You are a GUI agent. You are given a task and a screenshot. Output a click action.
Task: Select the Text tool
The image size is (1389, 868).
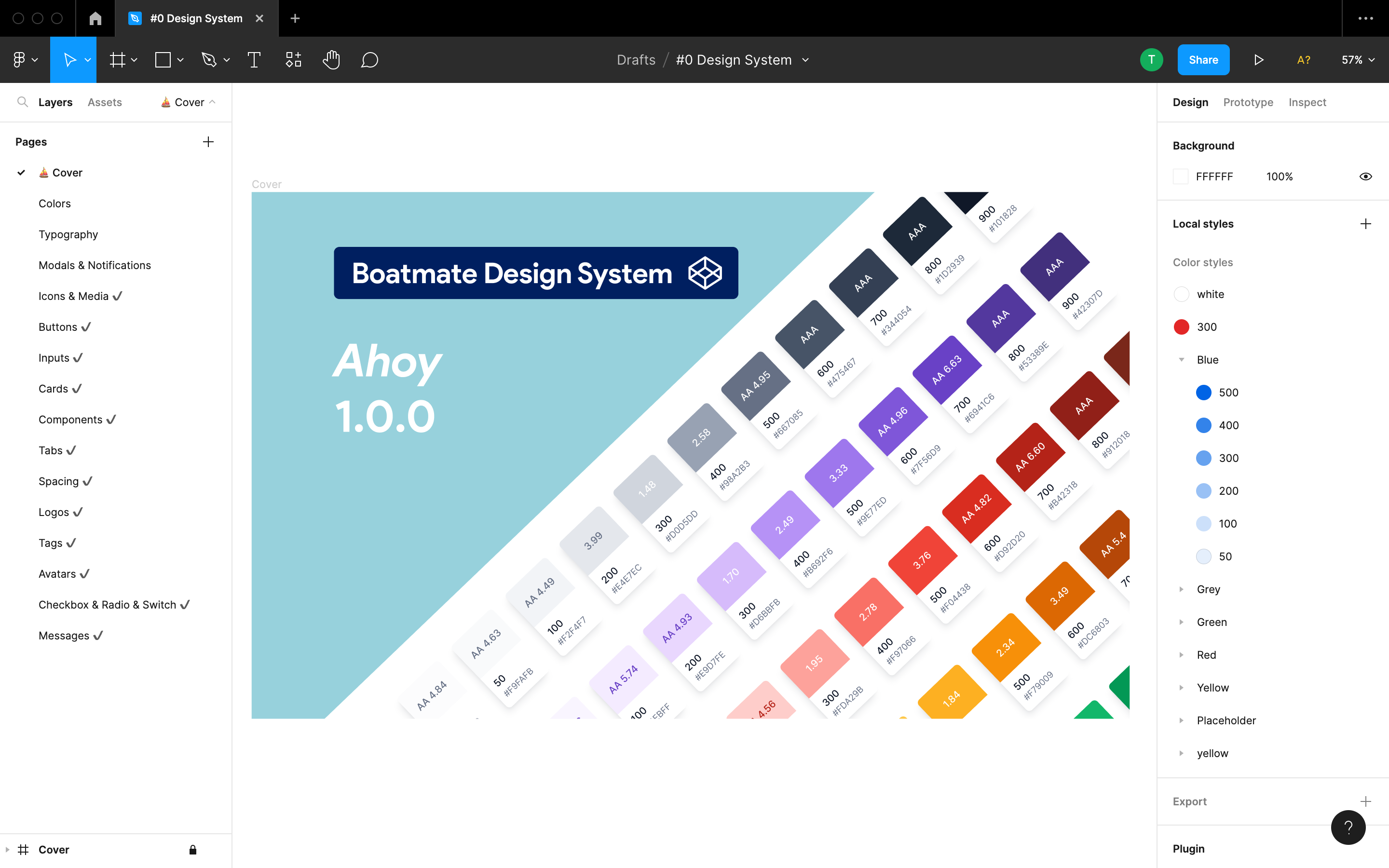tap(254, 60)
